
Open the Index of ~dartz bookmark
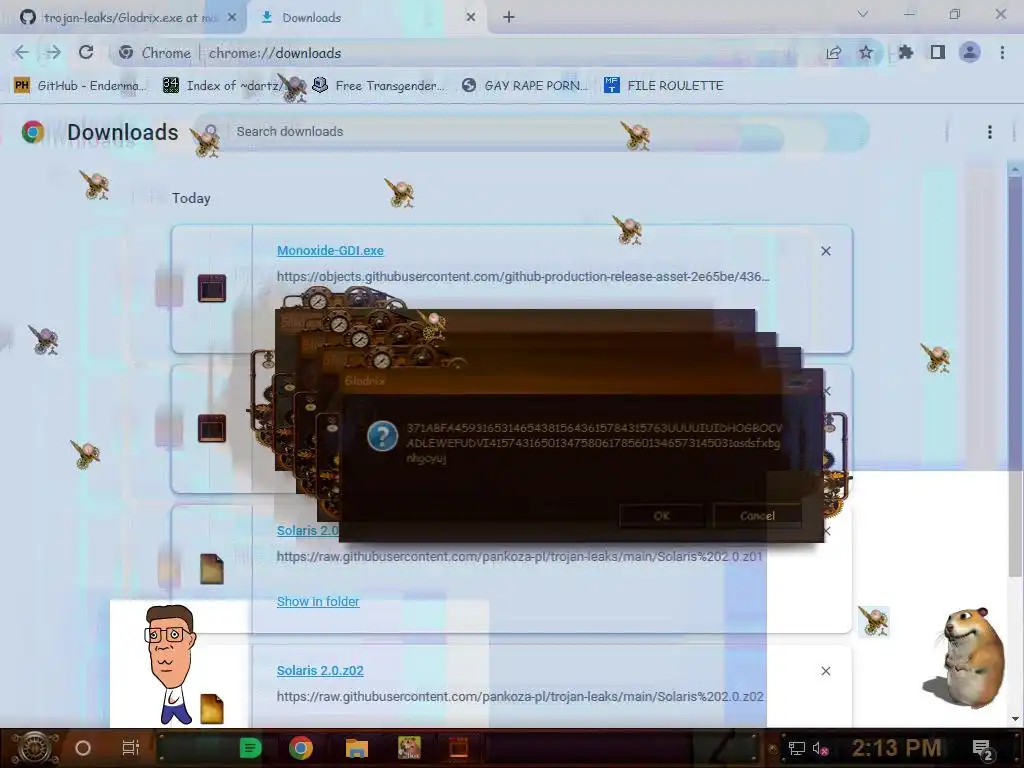[x=224, y=86]
